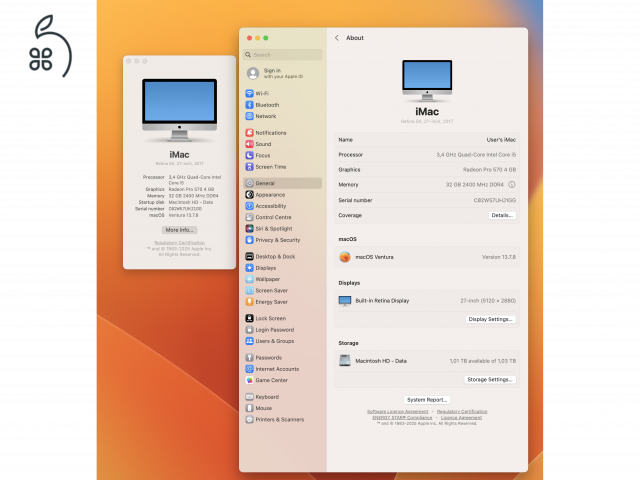Open the Software Licence Agreement link
The width and height of the screenshot is (640, 480).
coord(398,411)
